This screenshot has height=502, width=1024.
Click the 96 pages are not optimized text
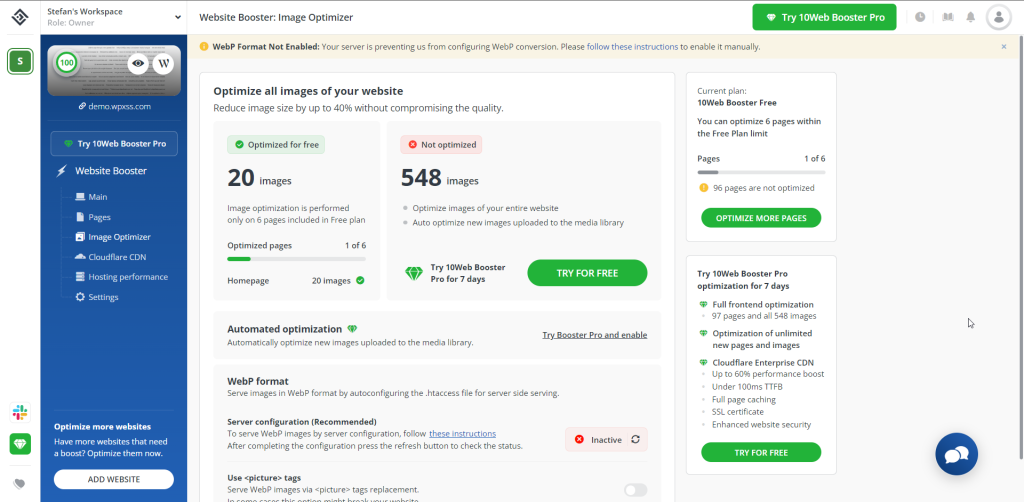pyautogui.click(x=763, y=188)
